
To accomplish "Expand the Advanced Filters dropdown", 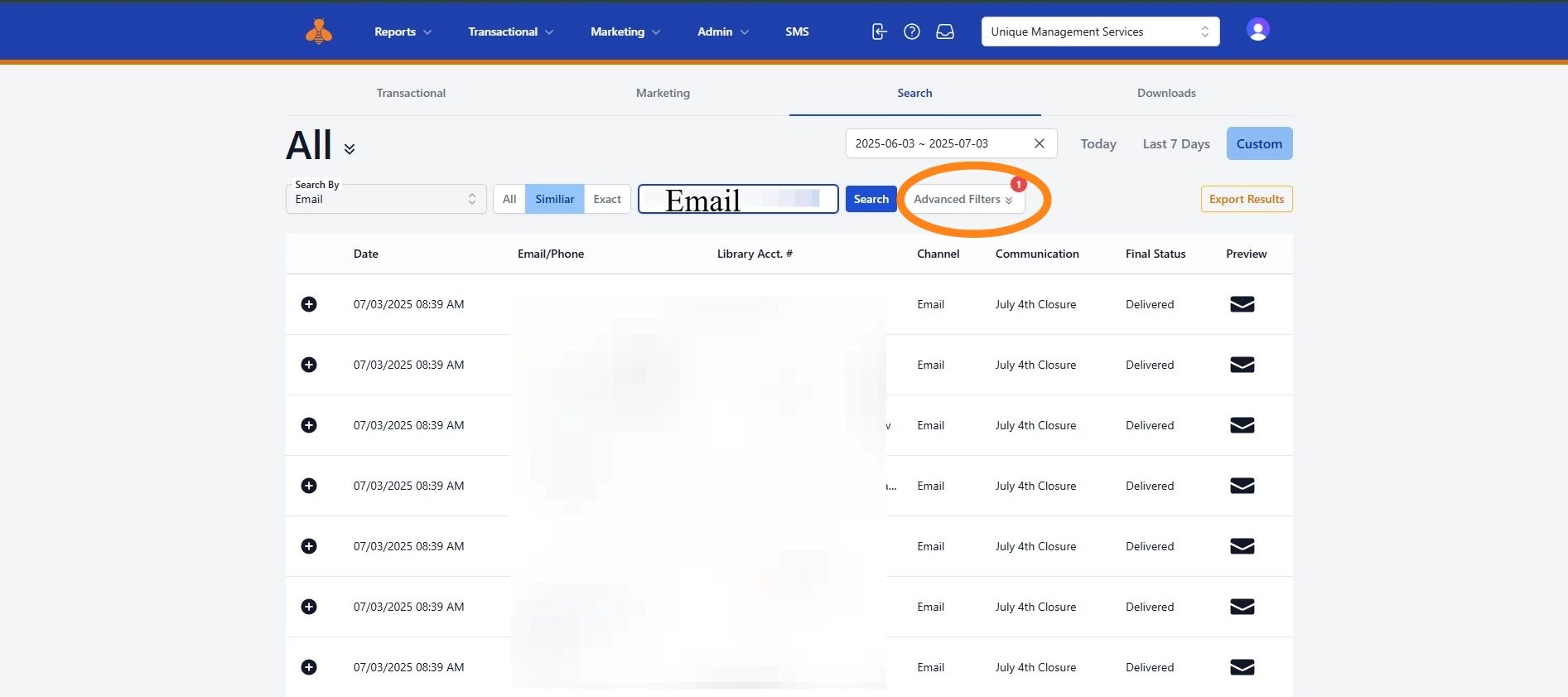I will coord(963,199).
